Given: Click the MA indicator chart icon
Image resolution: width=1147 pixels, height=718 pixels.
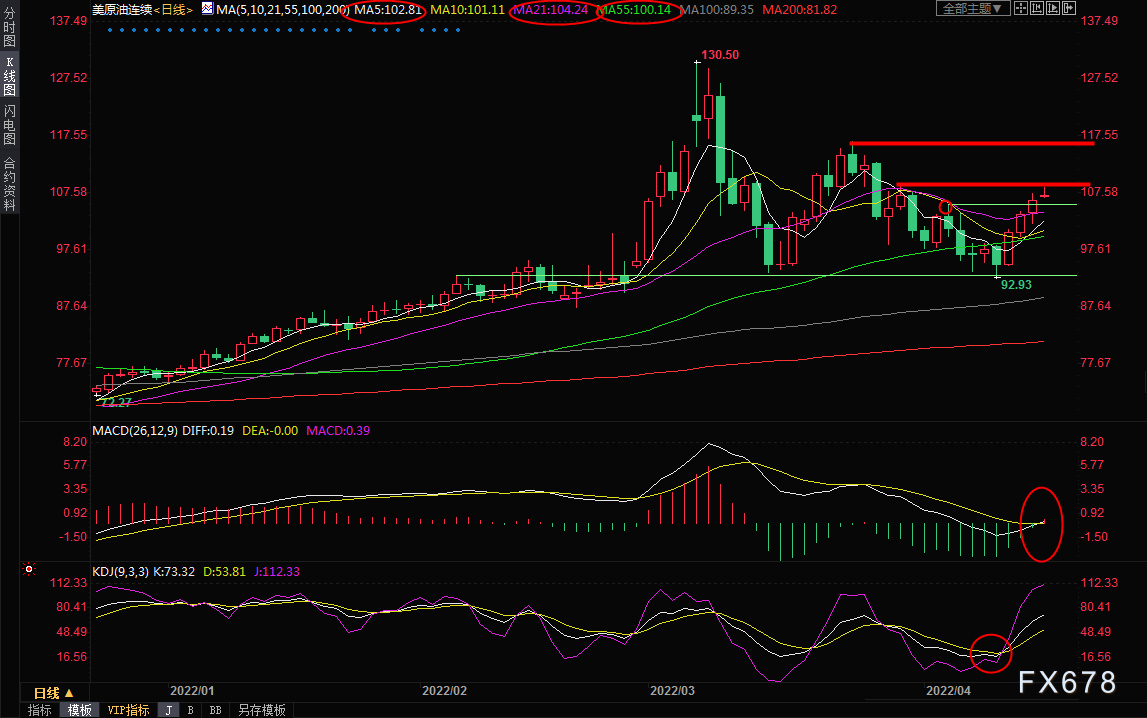Looking at the screenshot, I should point(207,9).
